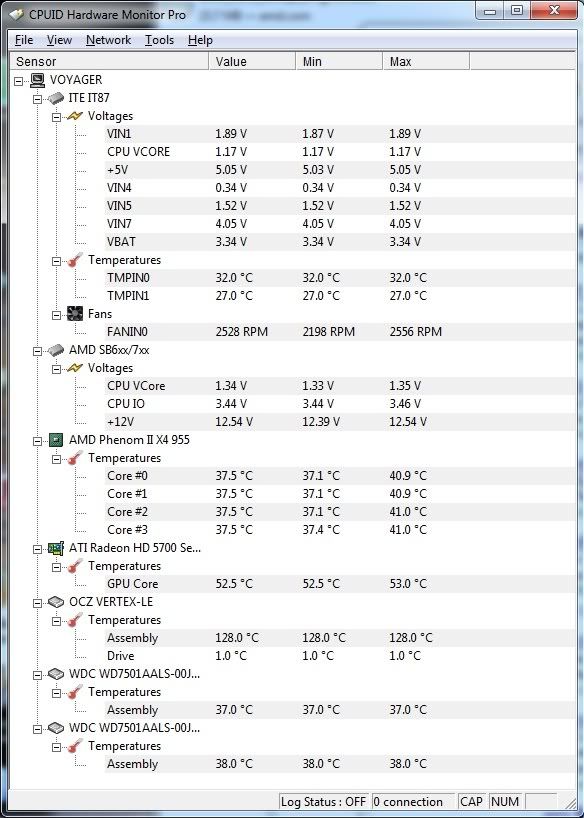
Task: Click the Voltages lightning icon under ITE IT87
Action: pyautogui.click(x=75, y=116)
